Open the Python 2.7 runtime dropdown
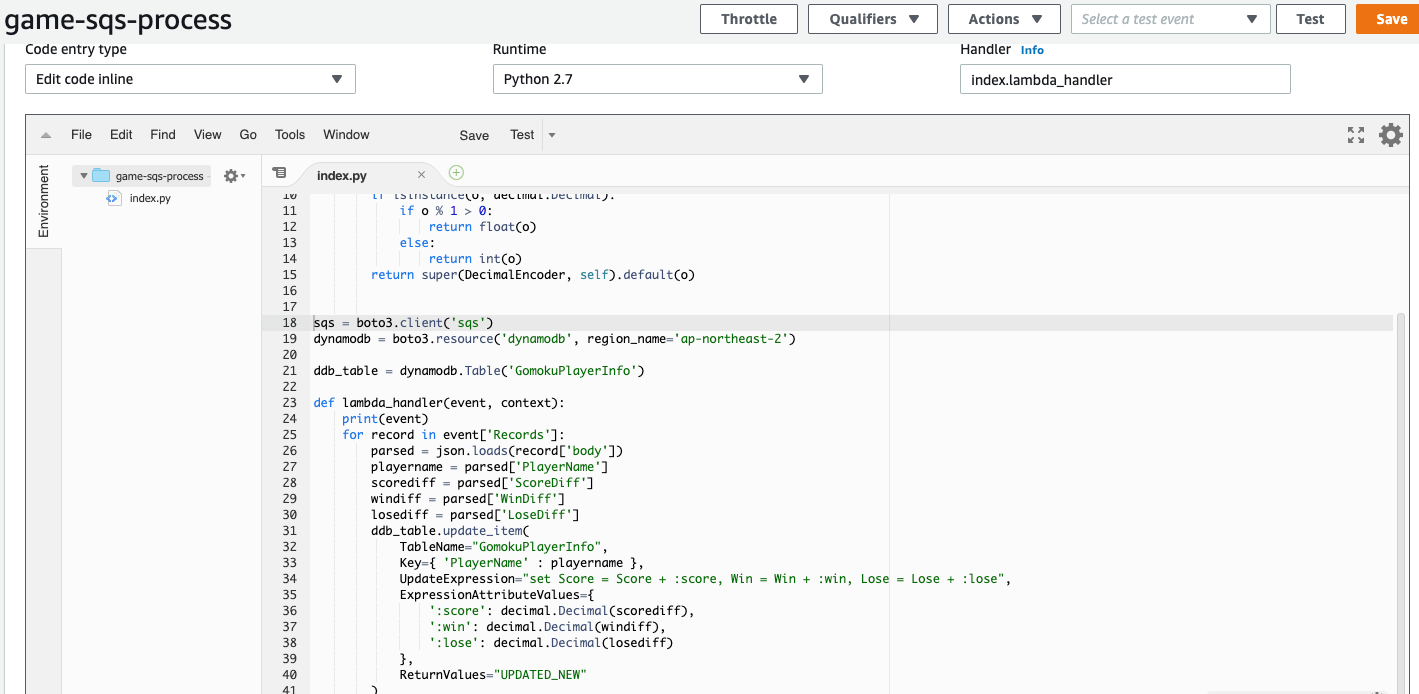 point(657,78)
